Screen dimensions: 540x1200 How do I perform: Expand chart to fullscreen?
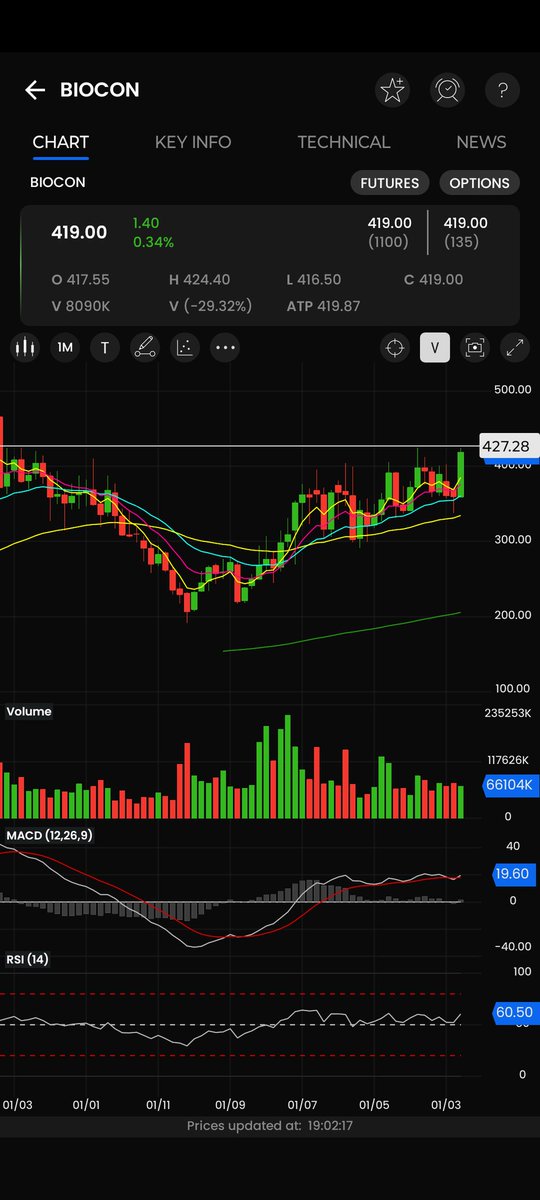click(x=515, y=348)
